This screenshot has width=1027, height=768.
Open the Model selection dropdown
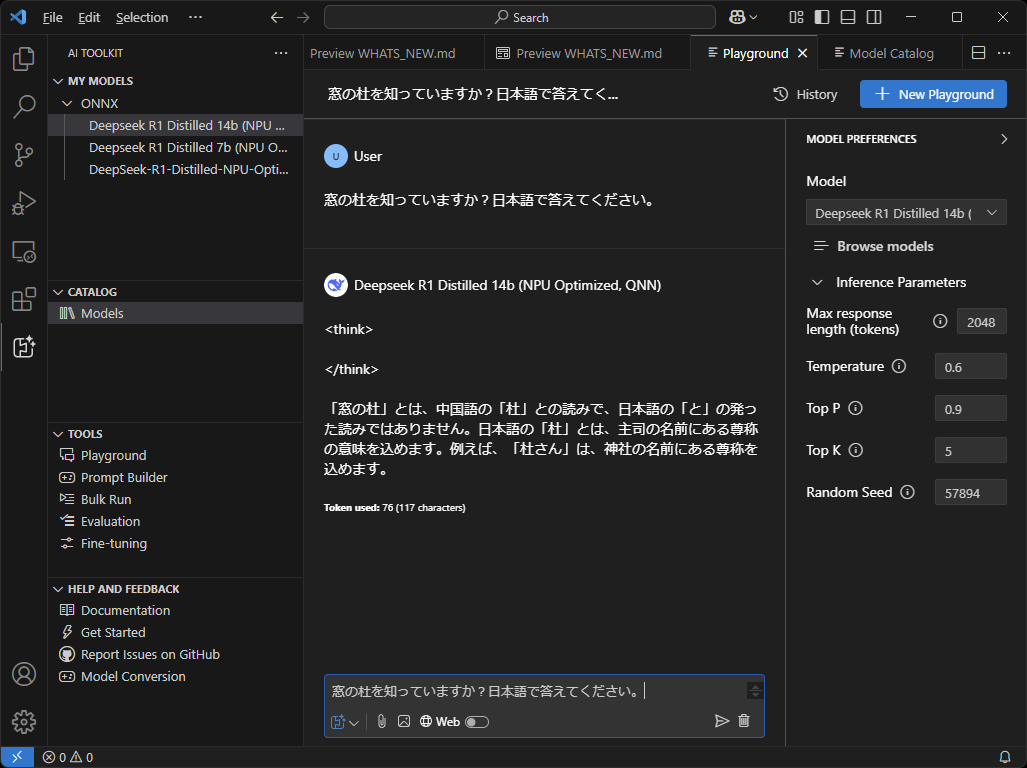pos(905,212)
